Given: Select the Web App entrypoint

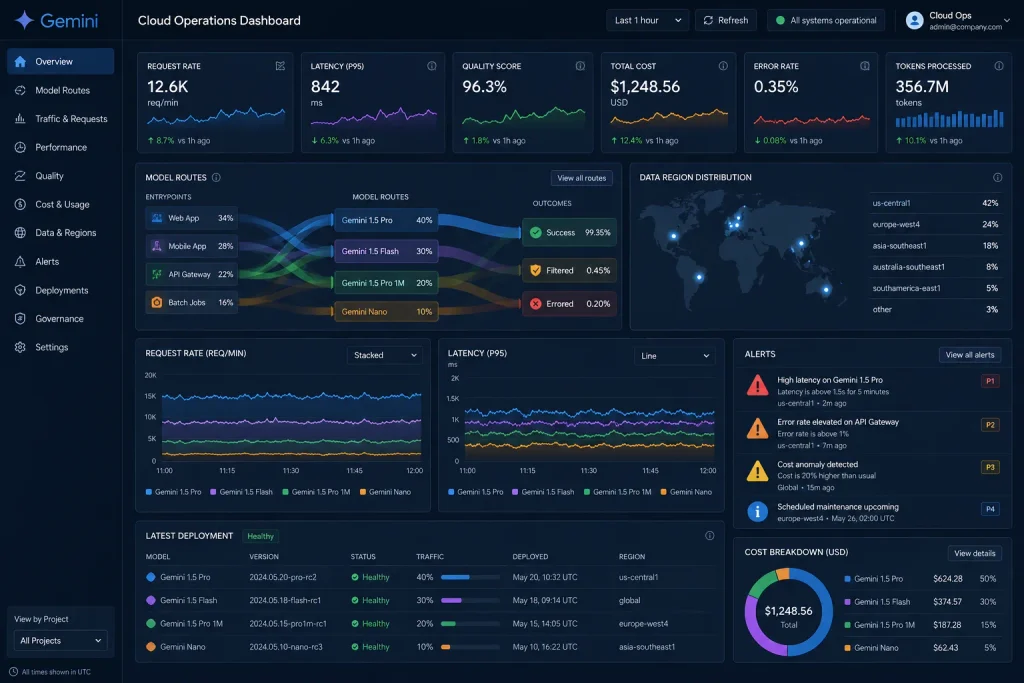Looking at the screenshot, I should click(191, 218).
